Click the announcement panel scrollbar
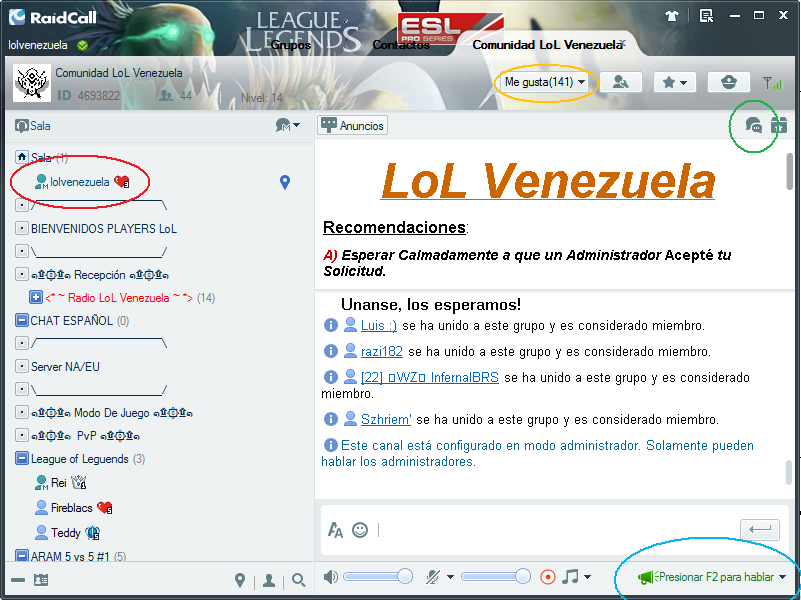The height and width of the screenshot is (600, 801). (x=790, y=171)
